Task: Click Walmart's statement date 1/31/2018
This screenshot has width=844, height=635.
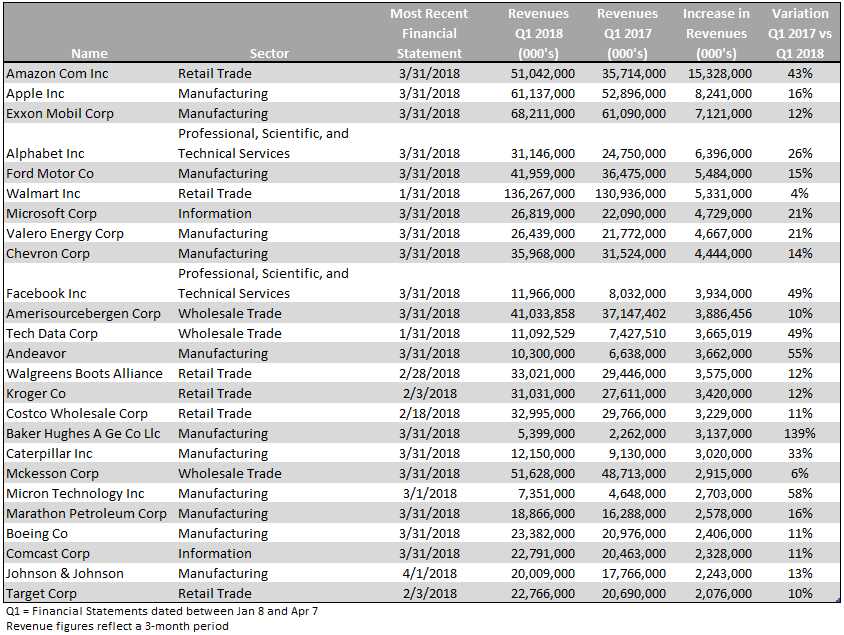Action: tap(429, 193)
